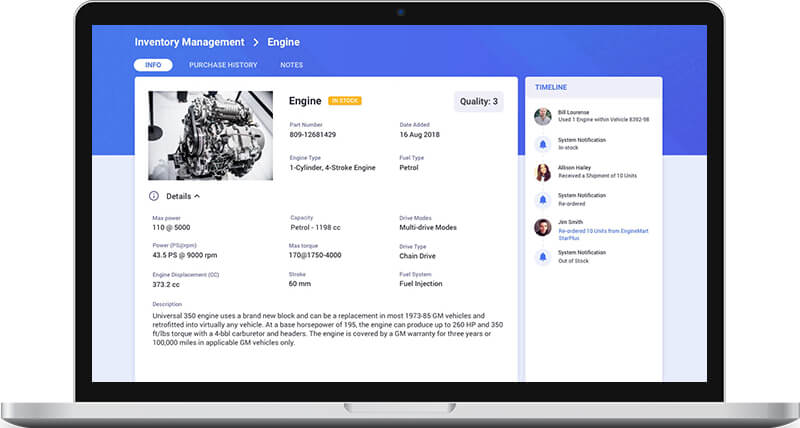Open the re-ordered 10 Units from EngineMart link
Screen dimensions: 800x428
coord(603,234)
